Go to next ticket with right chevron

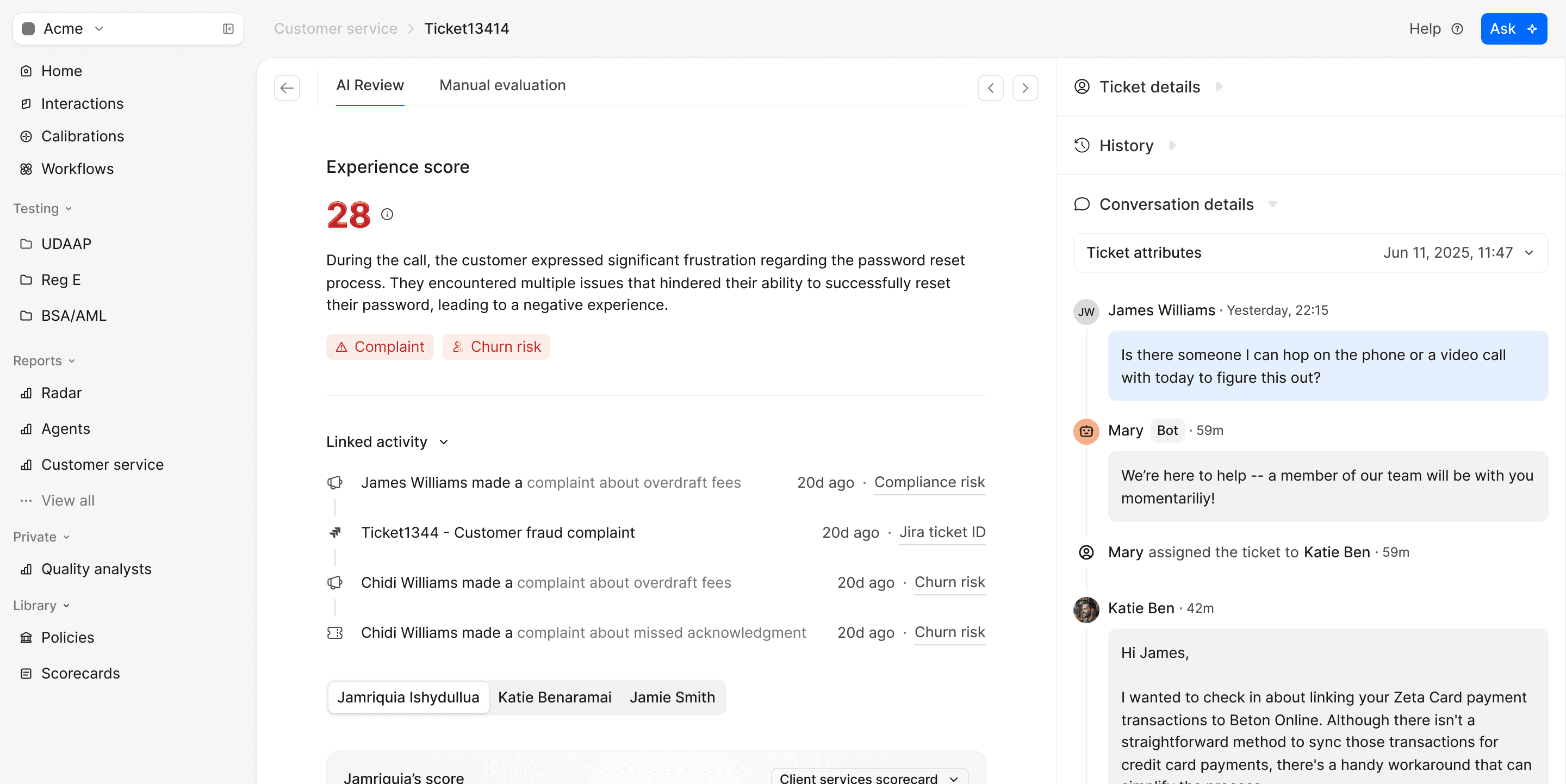pyautogui.click(x=1025, y=88)
